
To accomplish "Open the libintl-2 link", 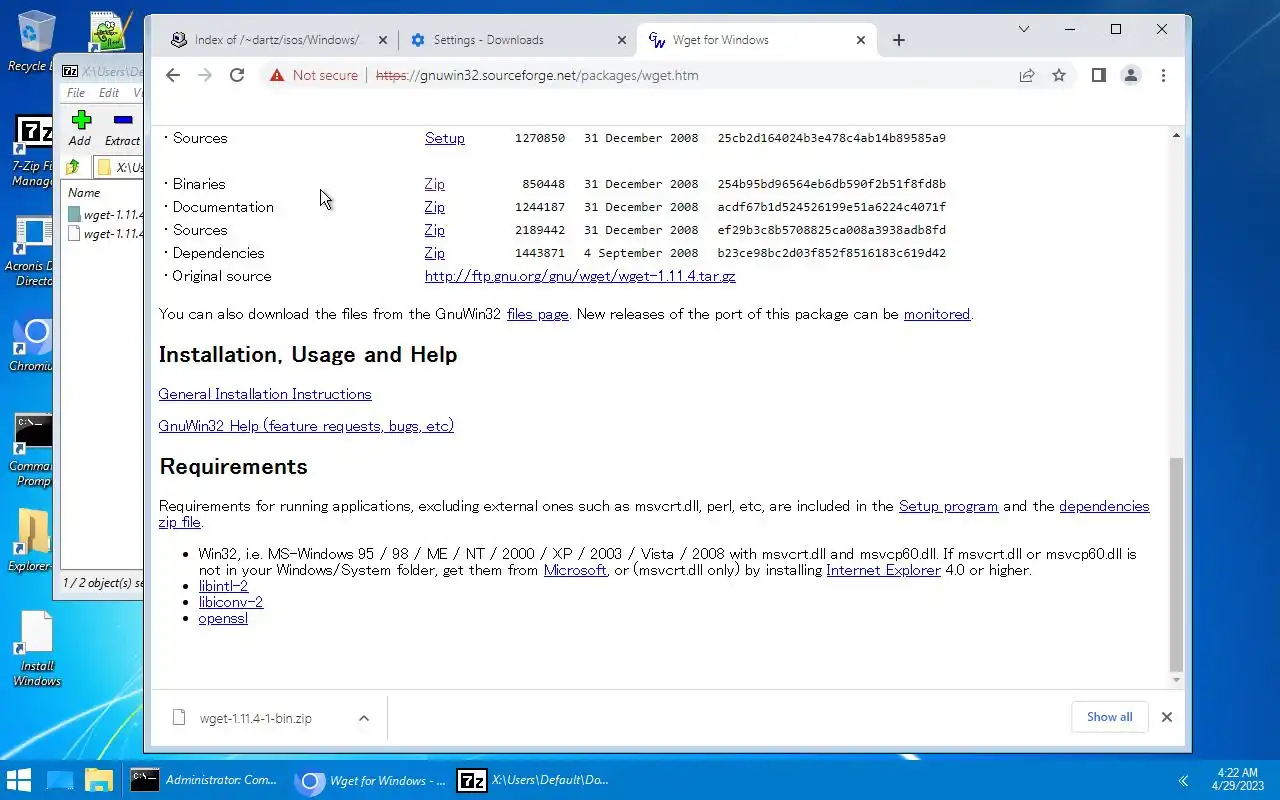I will coord(223,586).
